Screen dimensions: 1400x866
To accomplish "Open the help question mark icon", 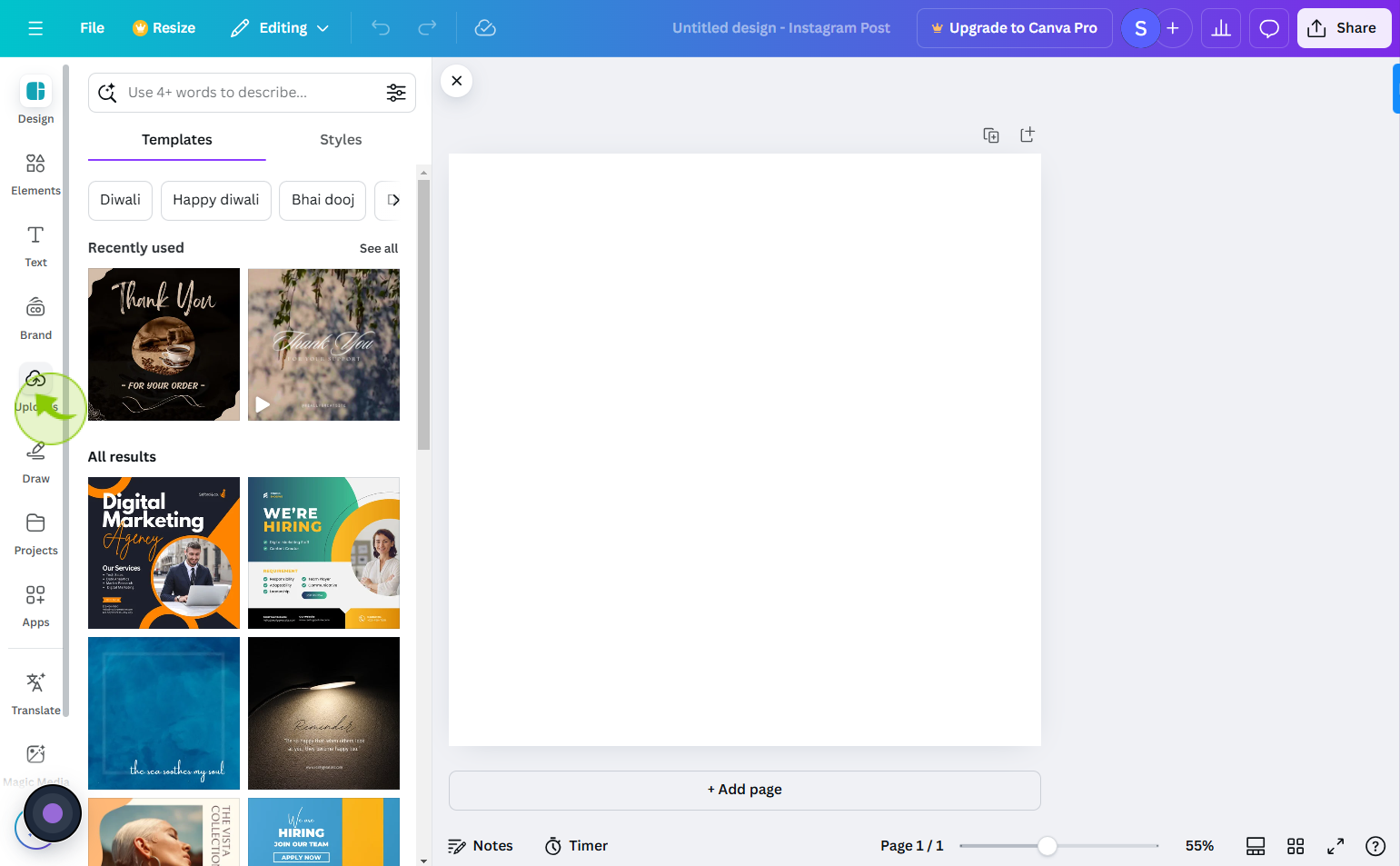I will coord(1375,846).
